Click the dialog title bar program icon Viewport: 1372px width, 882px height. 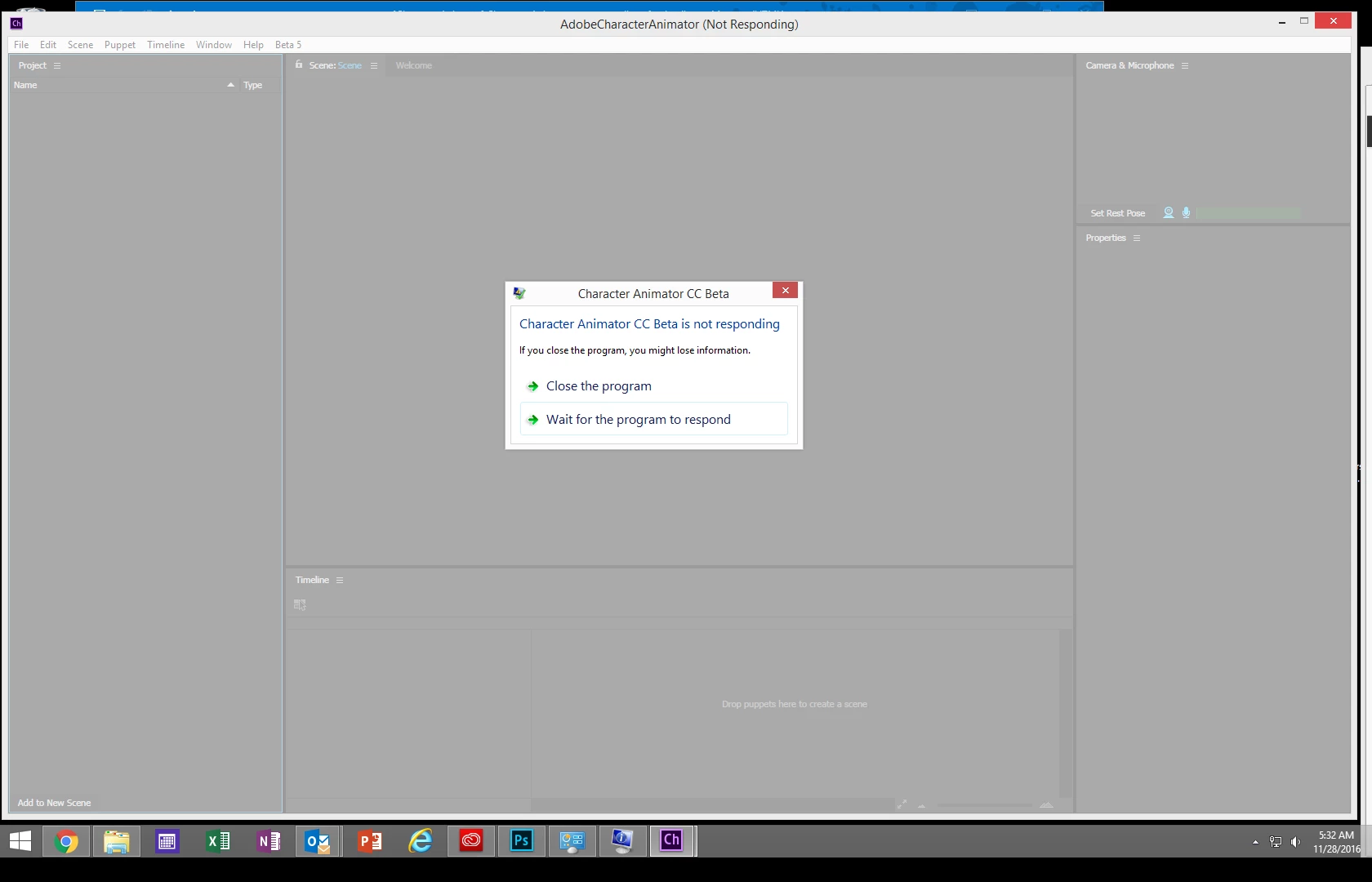pyautogui.click(x=519, y=293)
